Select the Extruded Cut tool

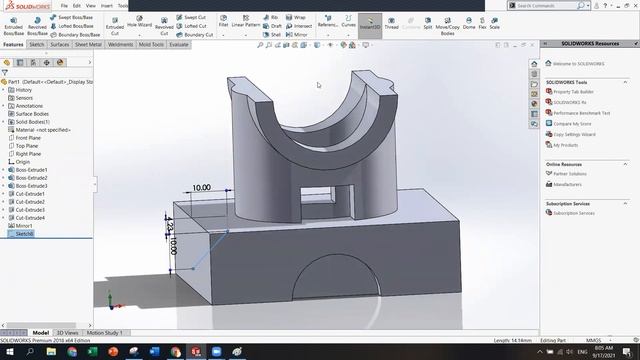115,27
